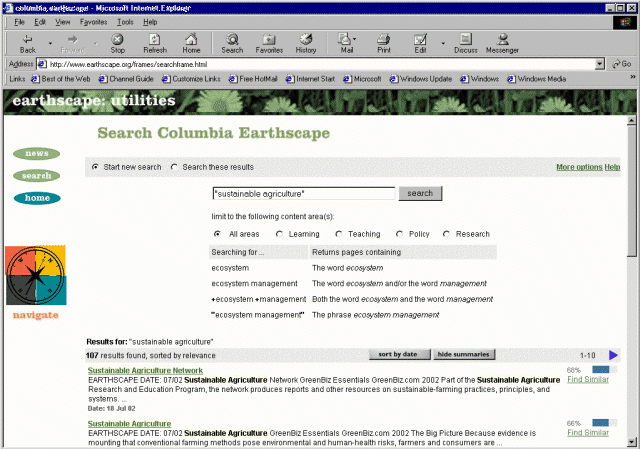Open the Mail toolbar button

tap(346, 44)
